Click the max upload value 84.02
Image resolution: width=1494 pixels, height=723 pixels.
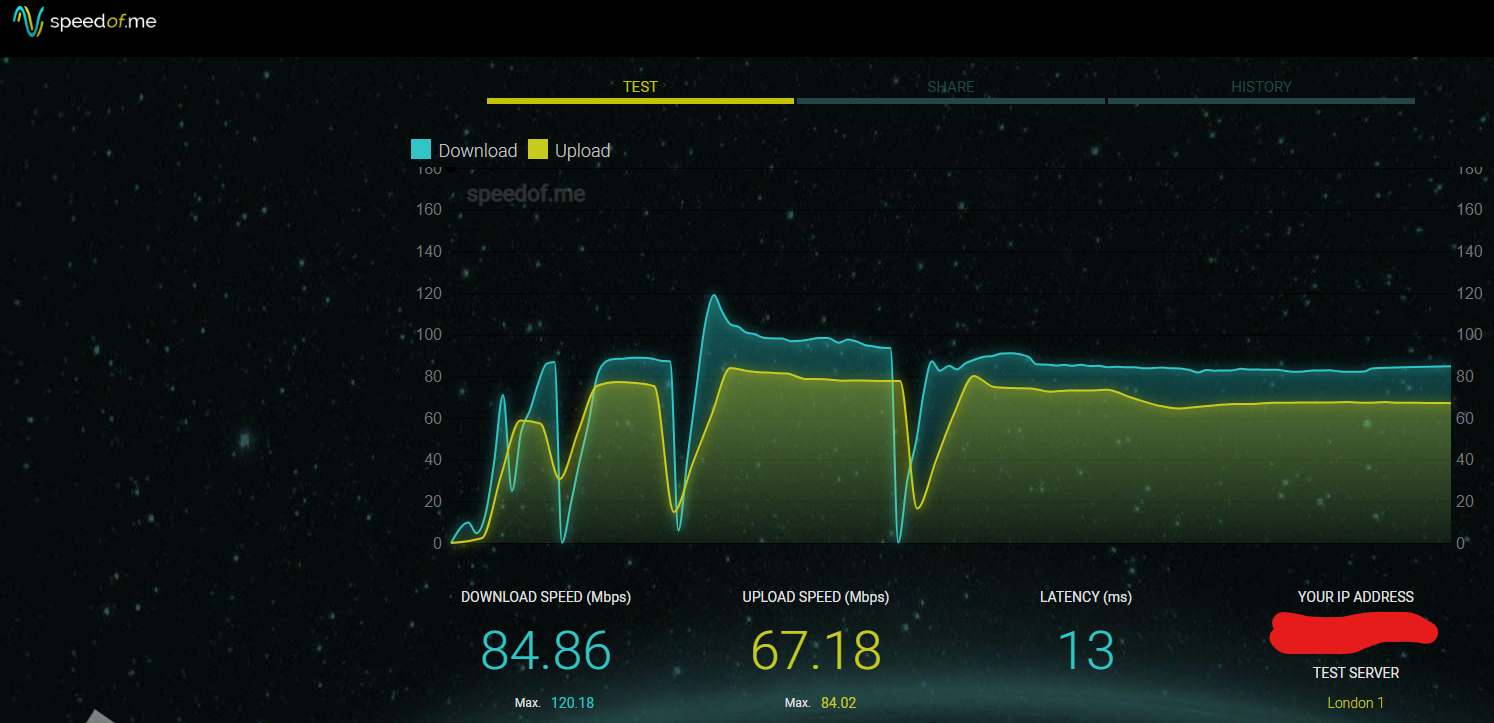pos(838,703)
